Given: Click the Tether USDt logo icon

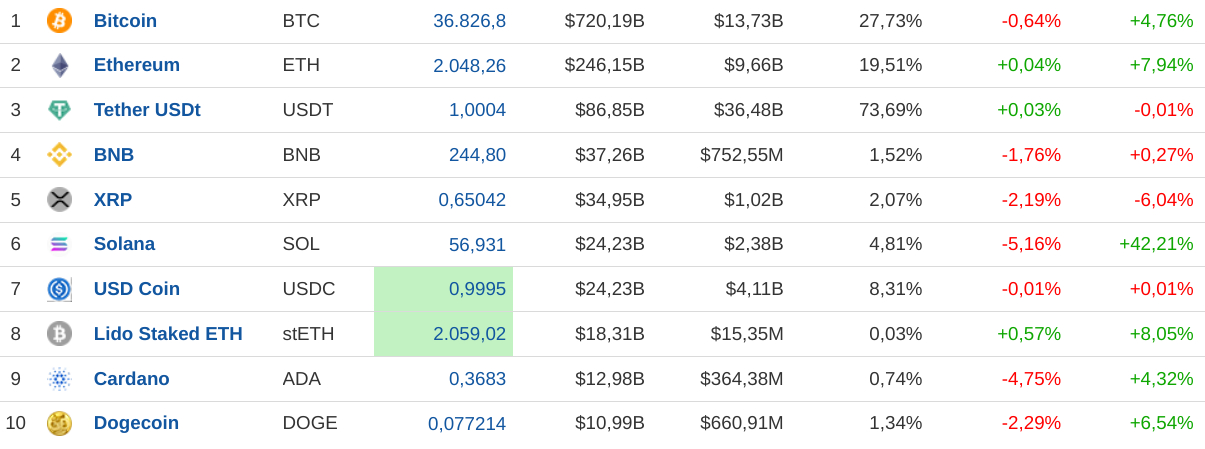Looking at the screenshot, I should pyautogui.click(x=59, y=110).
